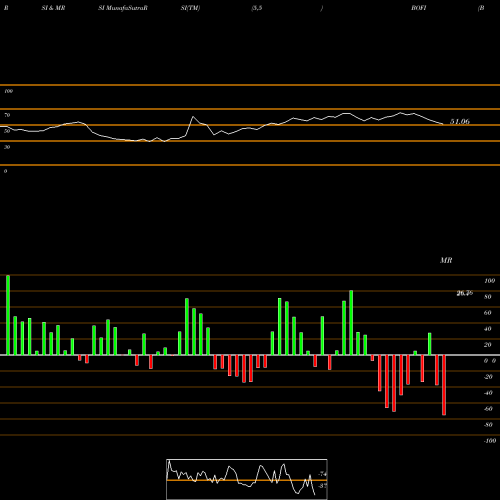Click the 'SI MunafaSutraR' header text
This screenshot has width=500, height=500.
point(123,8)
